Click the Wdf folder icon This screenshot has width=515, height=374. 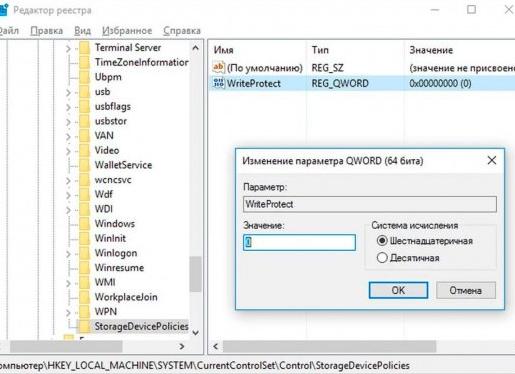point(85,194)
